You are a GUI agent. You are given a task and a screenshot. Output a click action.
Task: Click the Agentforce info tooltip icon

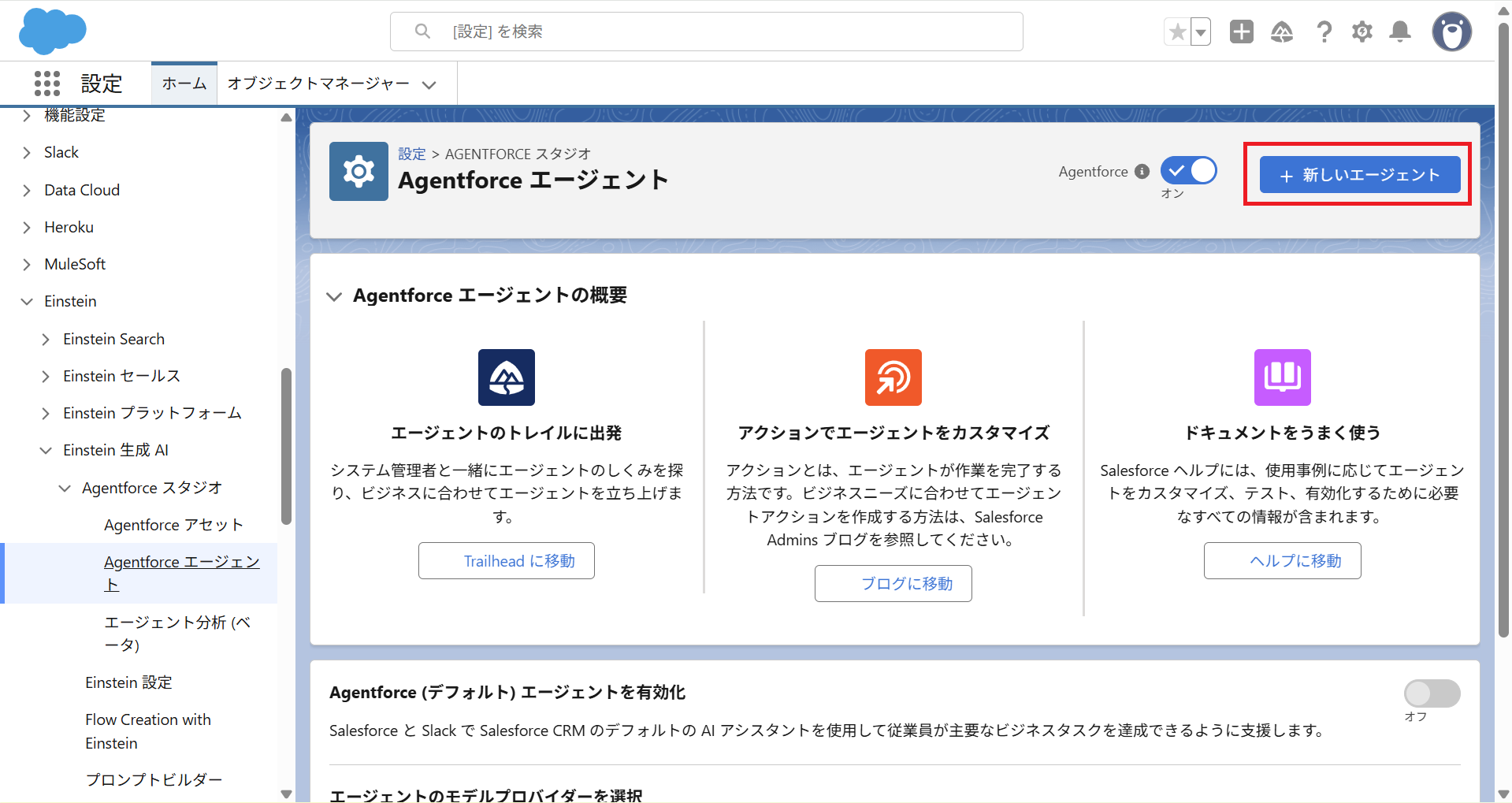click(1142, 172)
